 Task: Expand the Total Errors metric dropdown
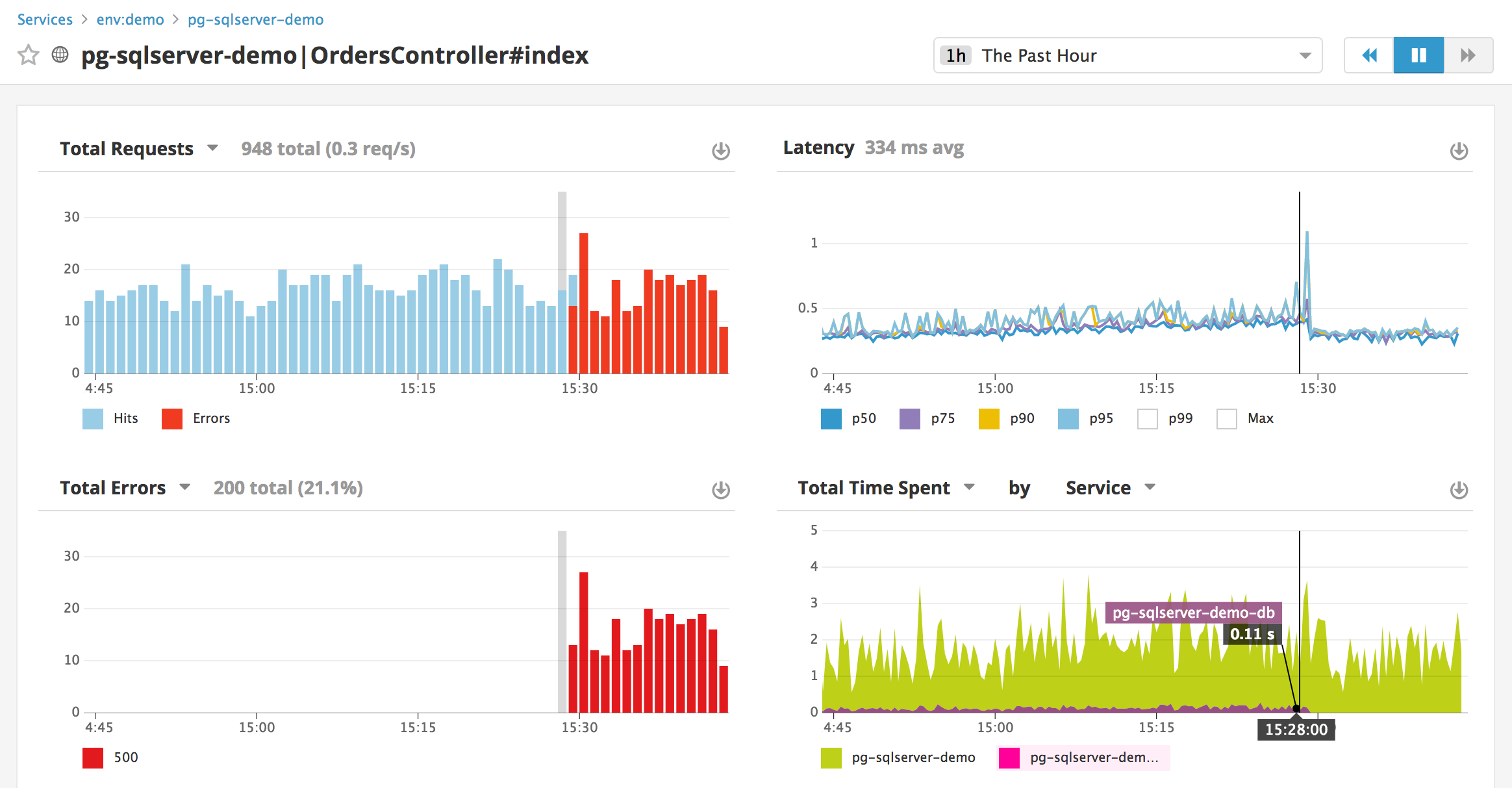[185, 487]
